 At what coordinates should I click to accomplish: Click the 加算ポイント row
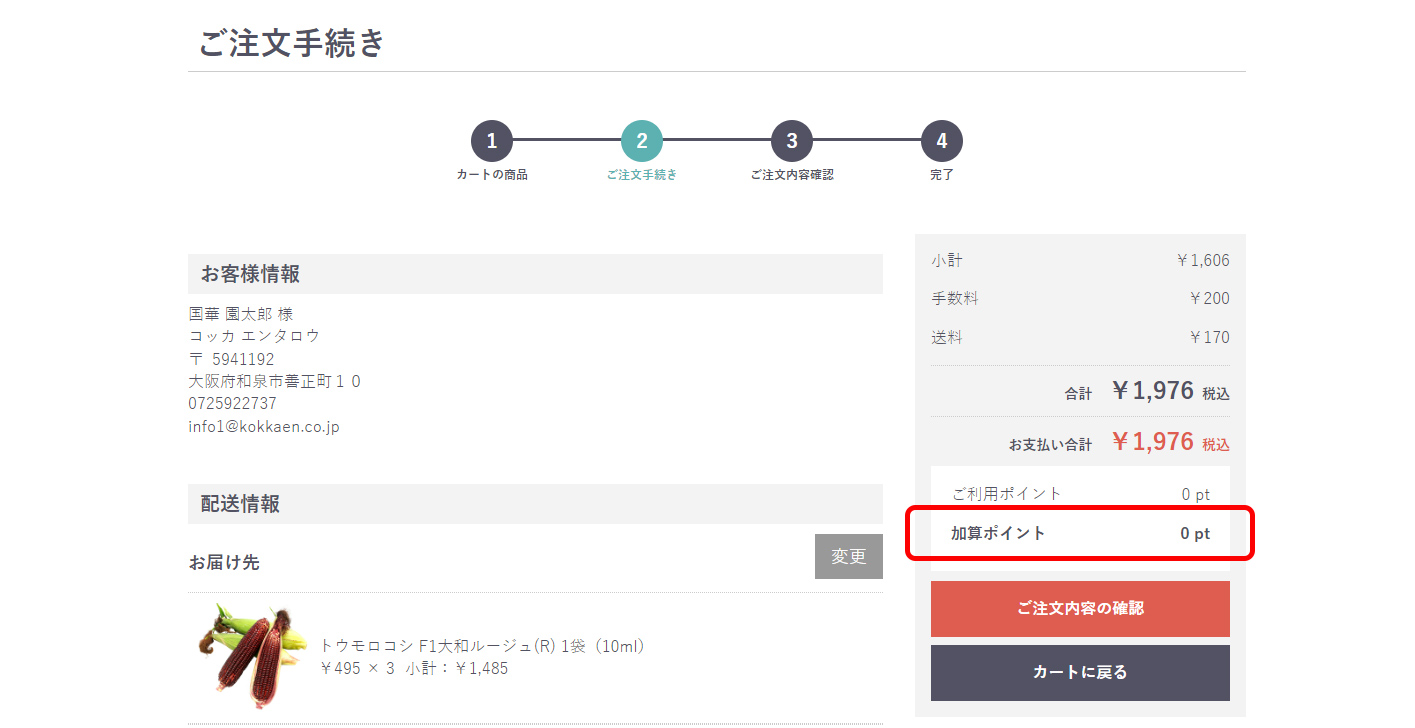pos(1080,534)
